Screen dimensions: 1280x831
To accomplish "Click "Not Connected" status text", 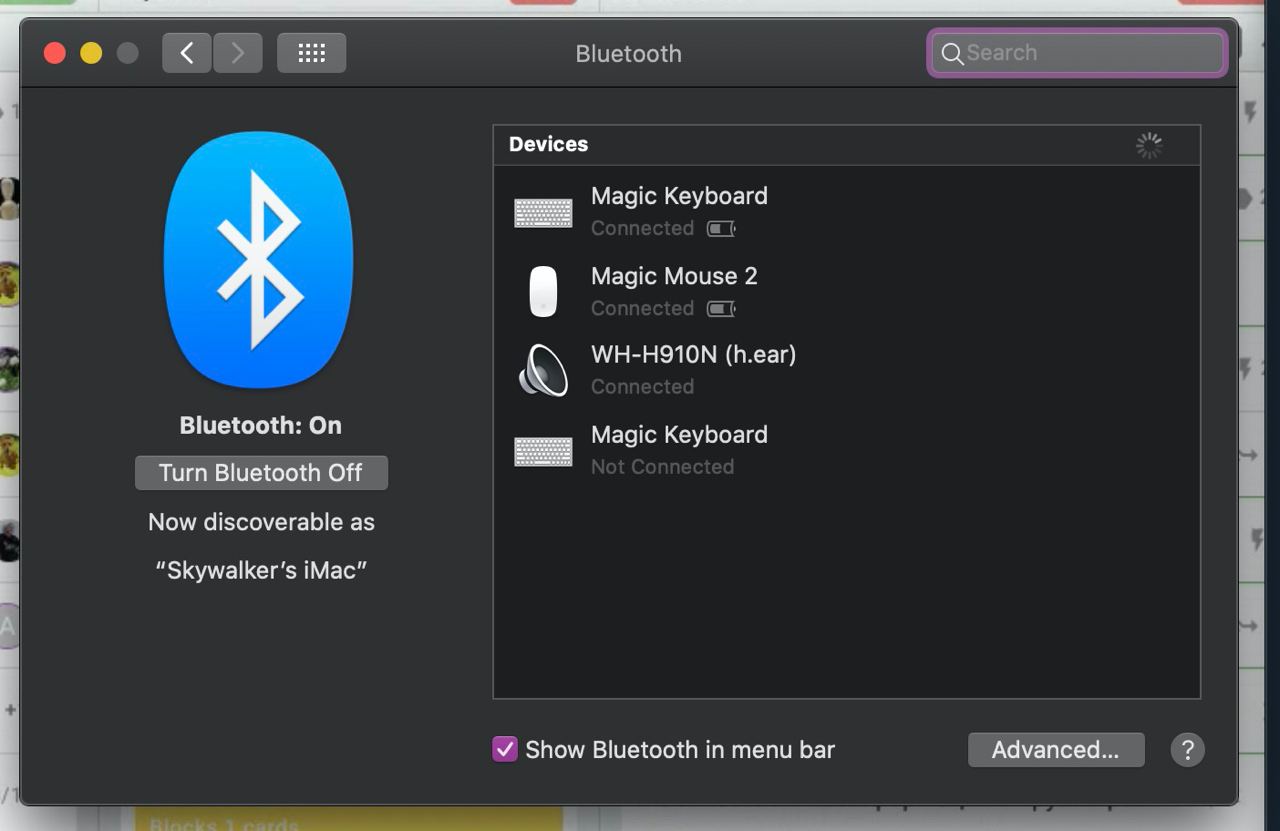I will [x=662, y=467].
